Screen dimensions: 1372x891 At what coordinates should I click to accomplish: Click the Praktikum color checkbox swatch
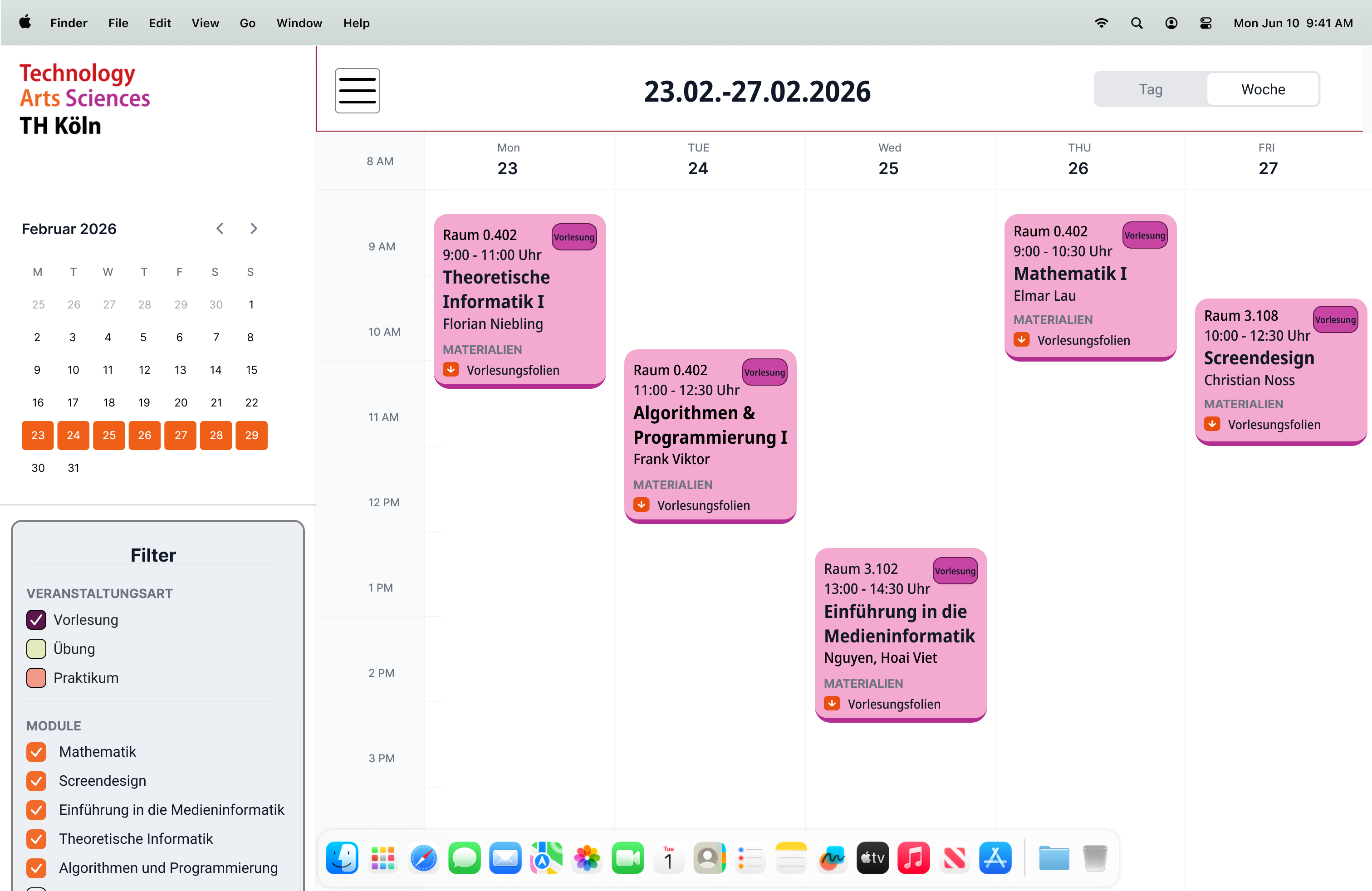coord(36,678)
